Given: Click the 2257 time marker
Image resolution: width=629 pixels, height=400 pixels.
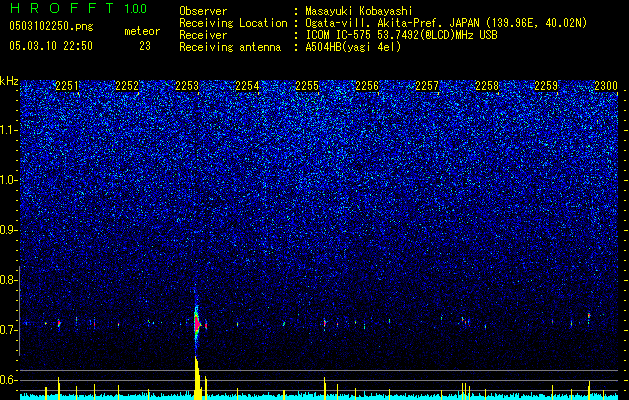Looking at the screenshot, I should tap(427, 86).
